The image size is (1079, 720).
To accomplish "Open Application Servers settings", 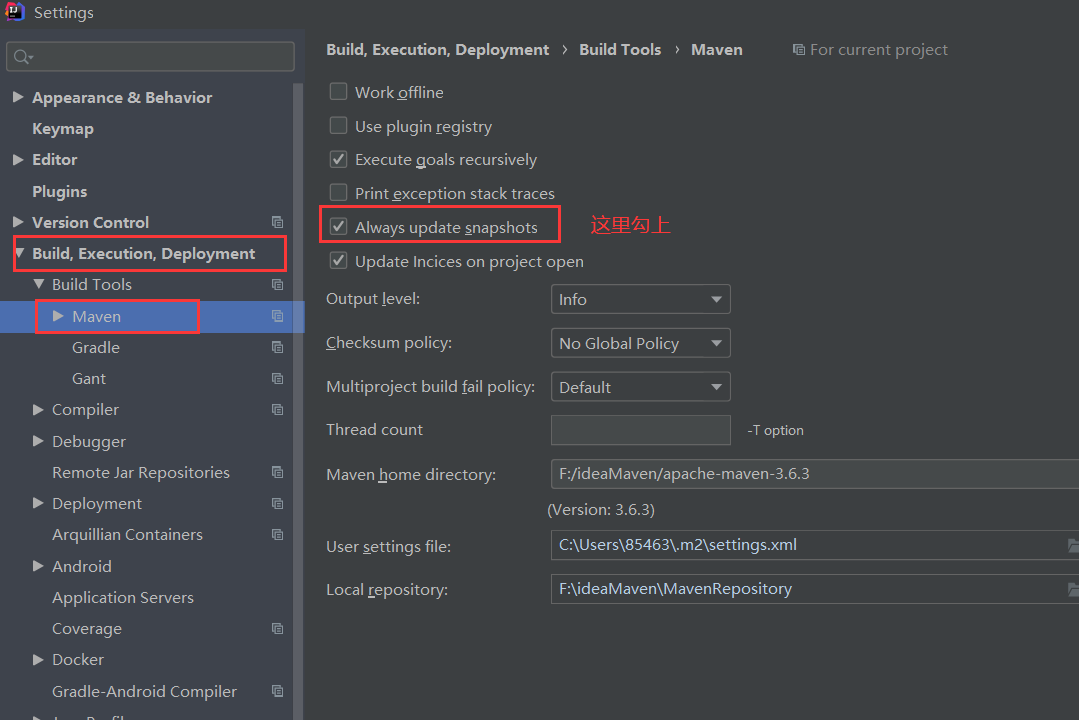I will click(x=123, y=597).
